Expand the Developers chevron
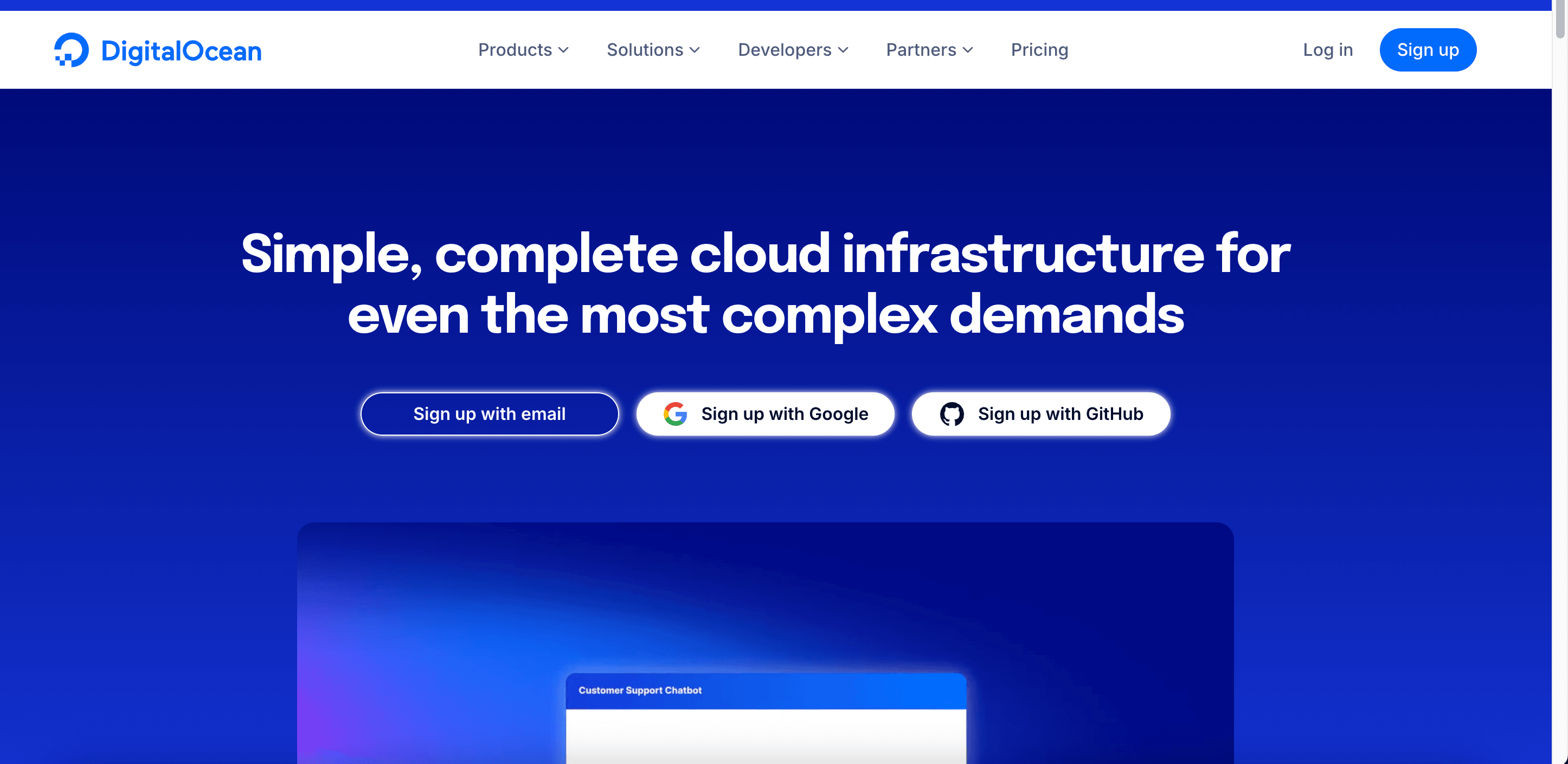The width and height of the screenshot is (1568, 764). [843, 50]
